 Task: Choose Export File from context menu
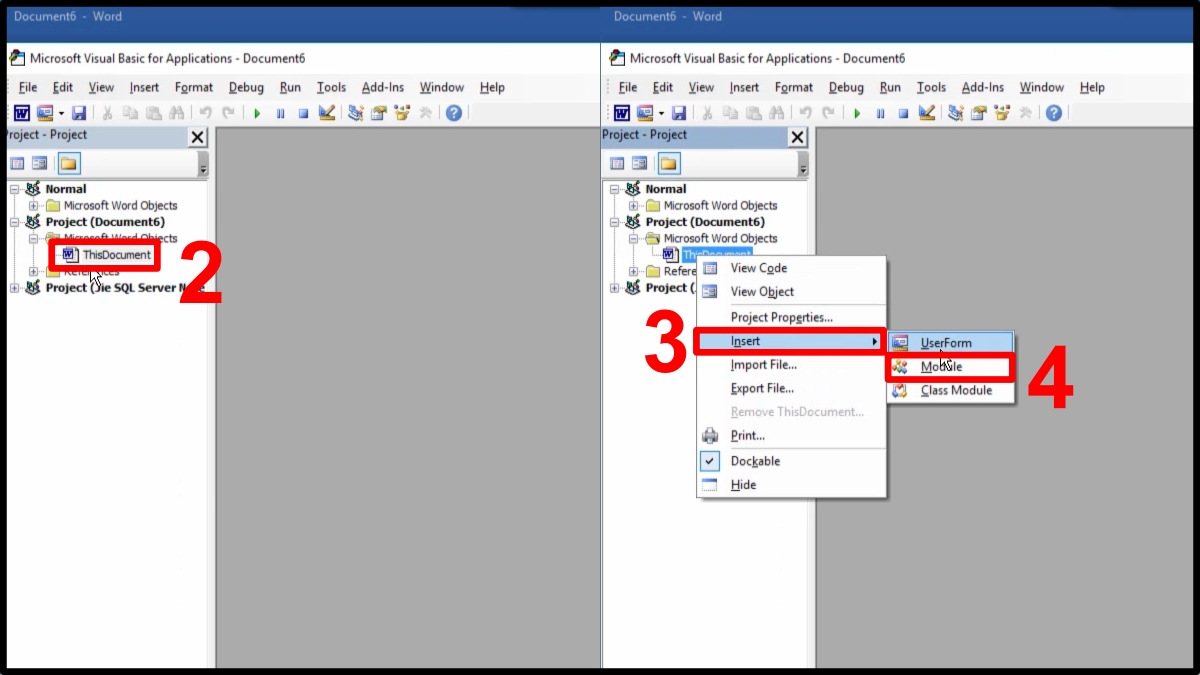(791, 388)
